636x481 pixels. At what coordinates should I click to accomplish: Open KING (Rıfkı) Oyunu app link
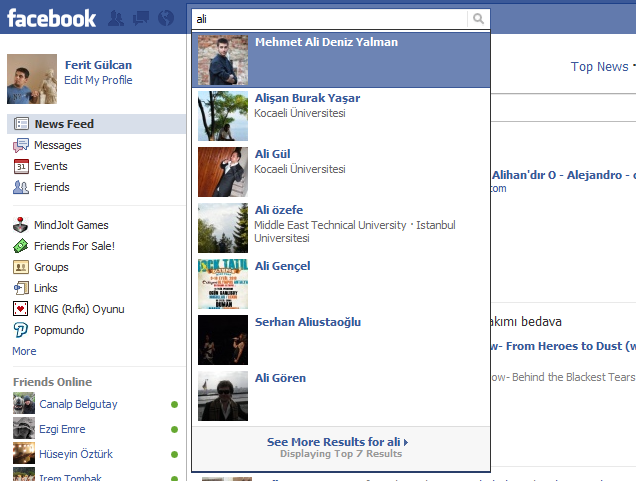pos(79,309)
